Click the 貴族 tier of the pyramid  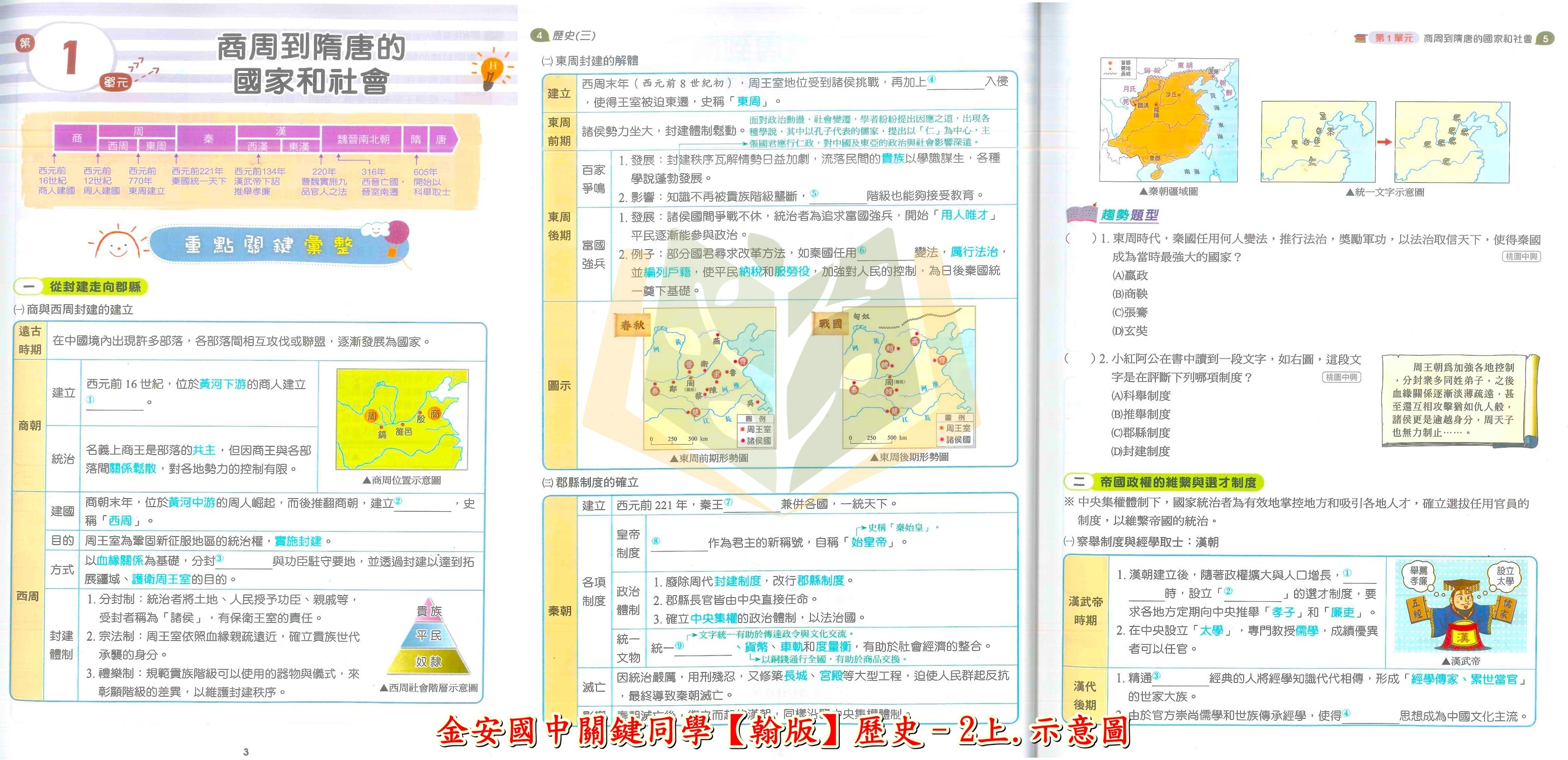[x=429, y=611]
